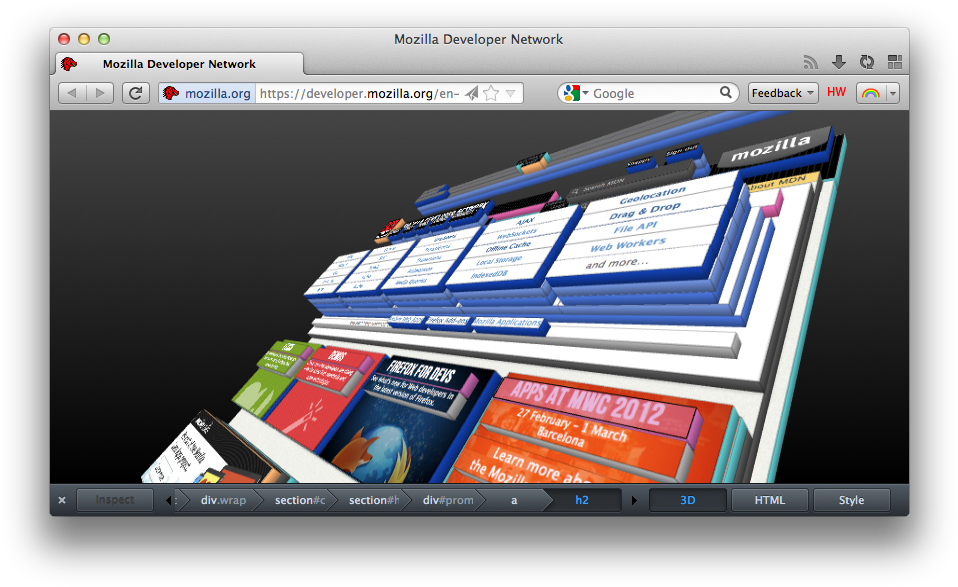Click the yellow minimize window button

(84, 38)
